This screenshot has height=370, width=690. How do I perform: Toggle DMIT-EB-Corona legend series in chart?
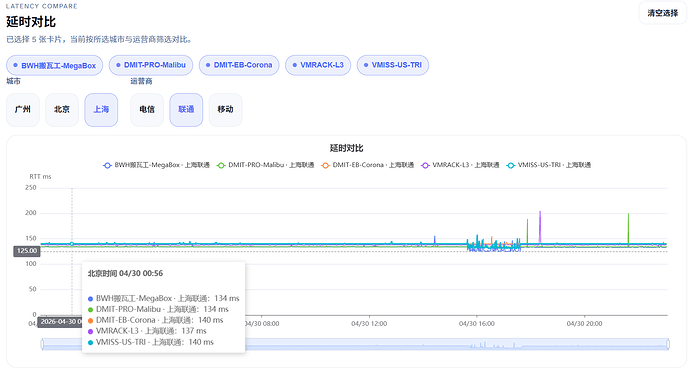(x=367, y=165)
